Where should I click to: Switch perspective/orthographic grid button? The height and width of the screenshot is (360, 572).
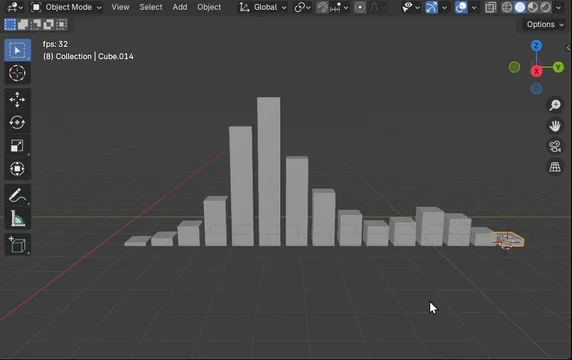pyautogui.click(x=555, y=167)
